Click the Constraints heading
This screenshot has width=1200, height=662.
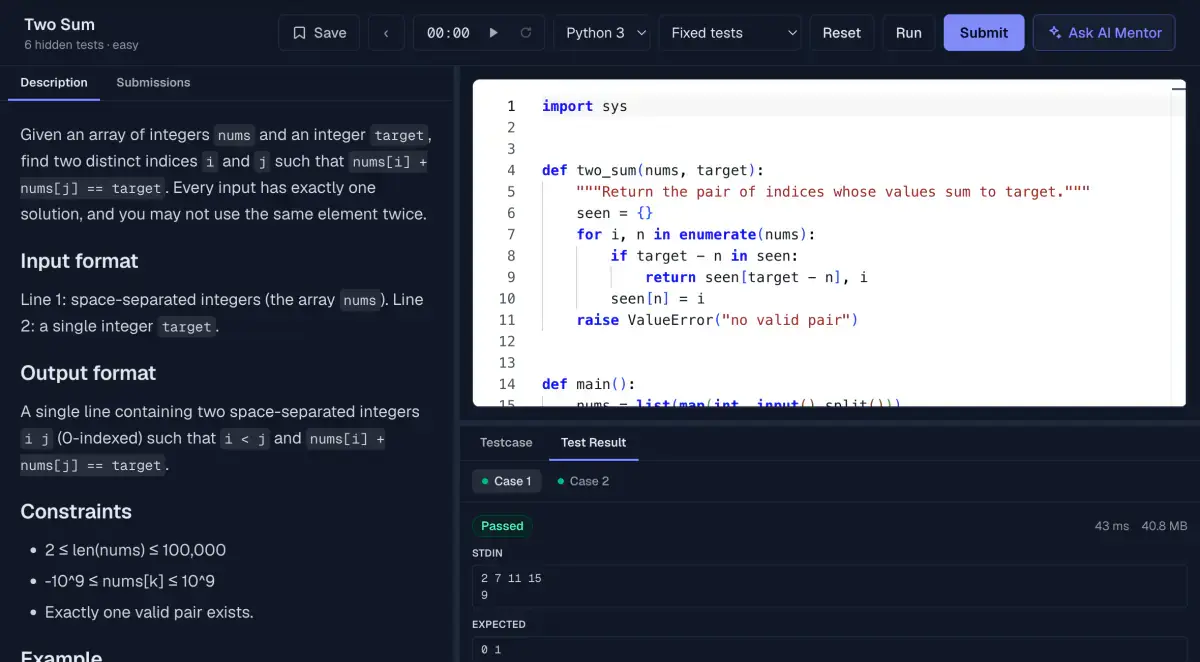click(76, 511)
